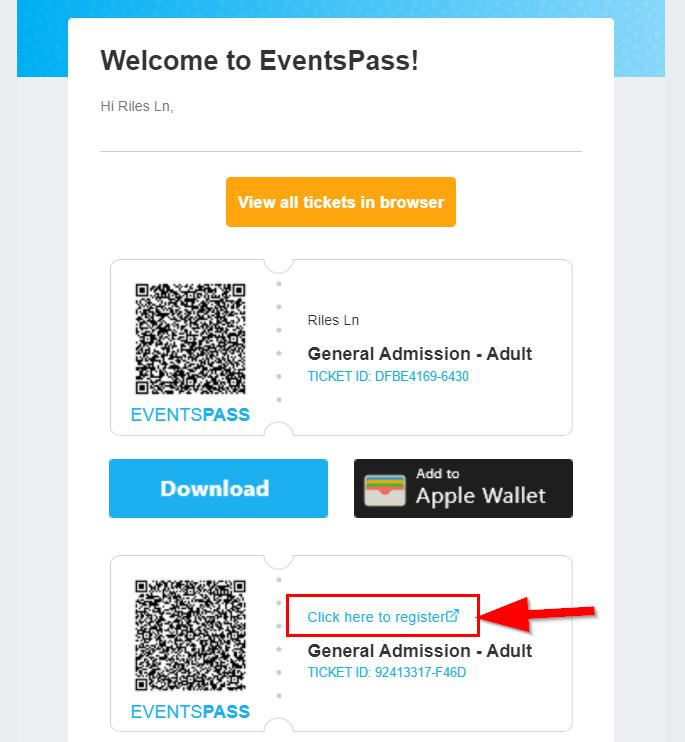Add ticket to Apple Wallet
Screen dimensions: 685x742
click(463, 488)
